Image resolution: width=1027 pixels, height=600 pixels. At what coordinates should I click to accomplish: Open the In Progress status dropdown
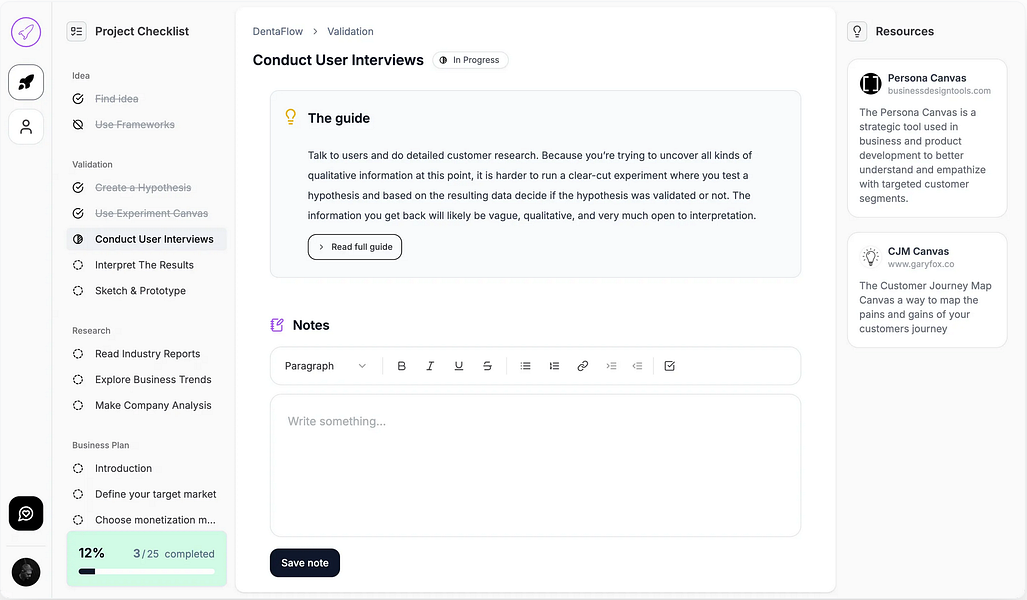(x=470, y=60)
